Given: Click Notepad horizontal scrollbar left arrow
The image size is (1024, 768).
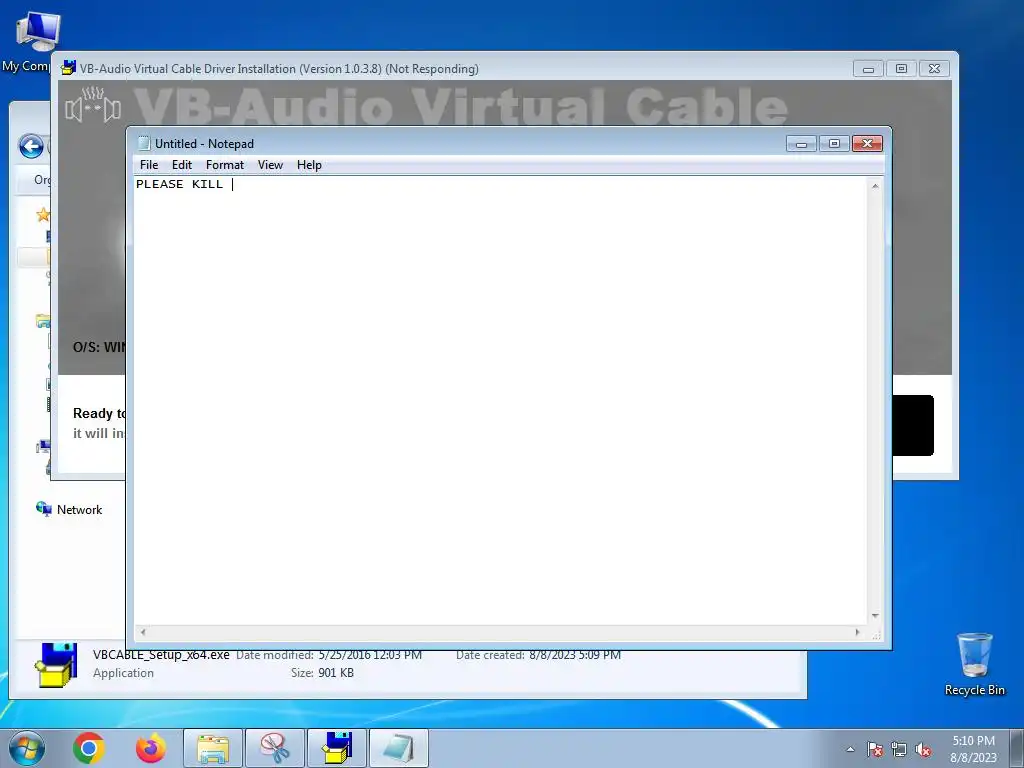Looking at the screenshot, I should [x=143, y=632].
